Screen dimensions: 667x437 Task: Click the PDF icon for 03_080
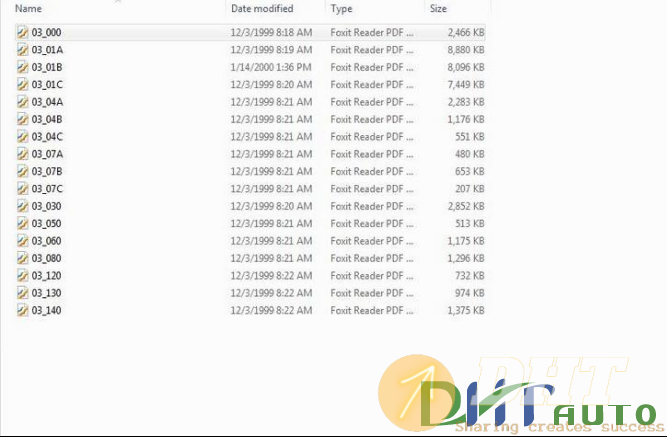click(23, 258)
